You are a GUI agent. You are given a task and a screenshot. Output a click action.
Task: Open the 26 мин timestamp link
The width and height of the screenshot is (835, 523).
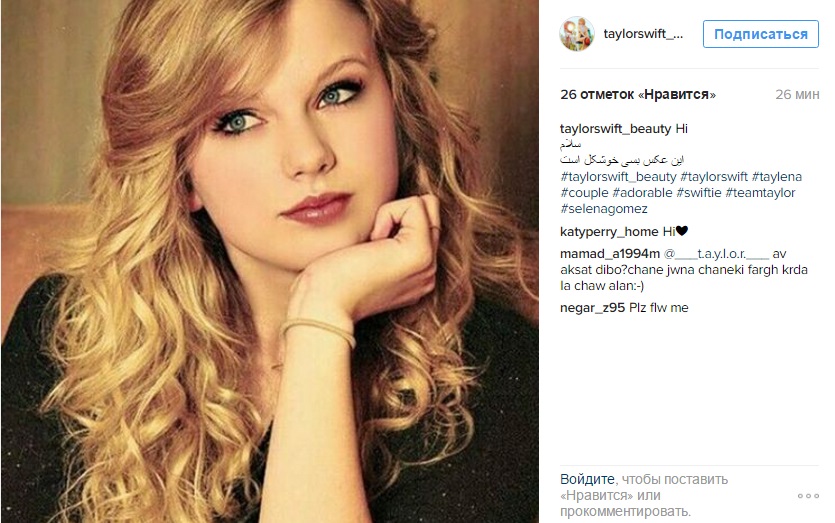pos(797,95)
